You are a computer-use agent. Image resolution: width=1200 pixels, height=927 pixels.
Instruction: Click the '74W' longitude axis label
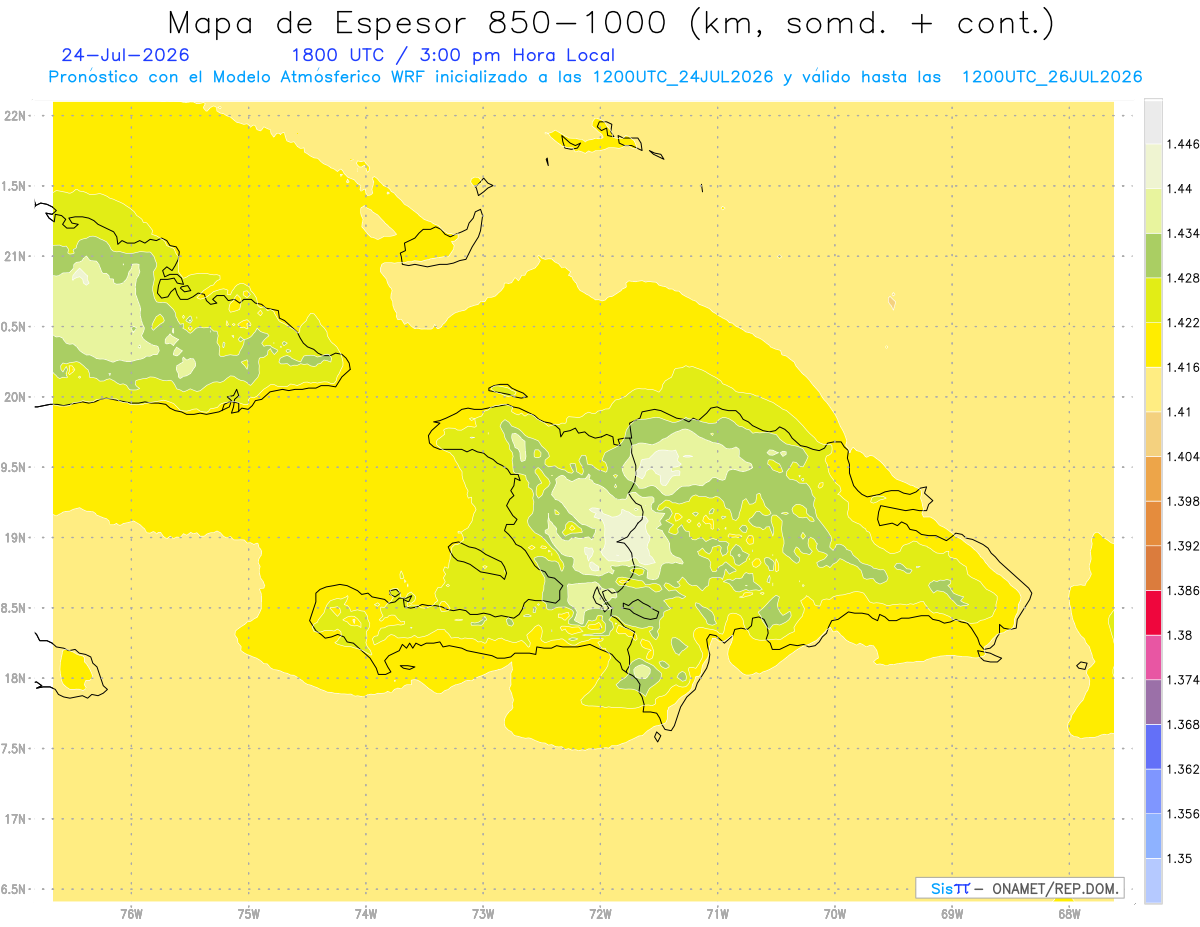tap(365, 914)
